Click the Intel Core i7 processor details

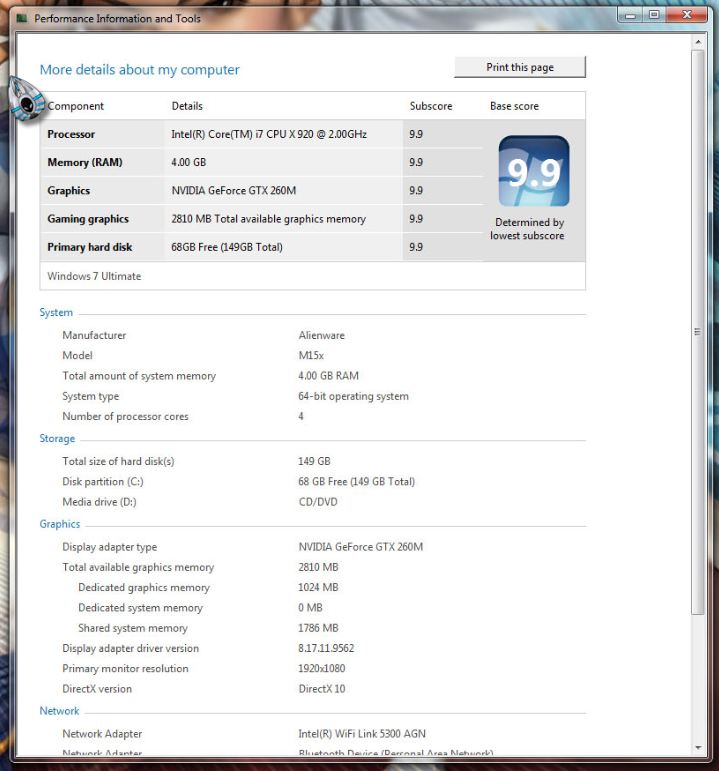click(x=269, y=134)
